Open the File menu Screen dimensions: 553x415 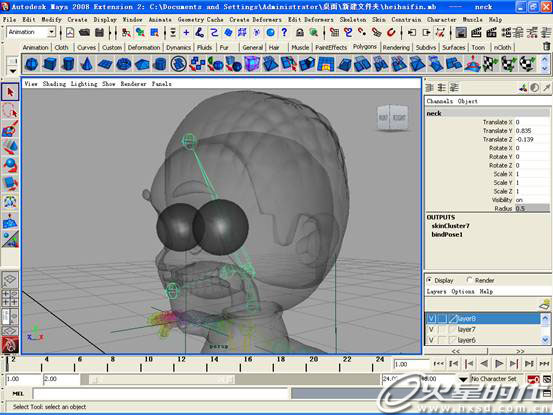pyautogui.click(x=10, y=19)
